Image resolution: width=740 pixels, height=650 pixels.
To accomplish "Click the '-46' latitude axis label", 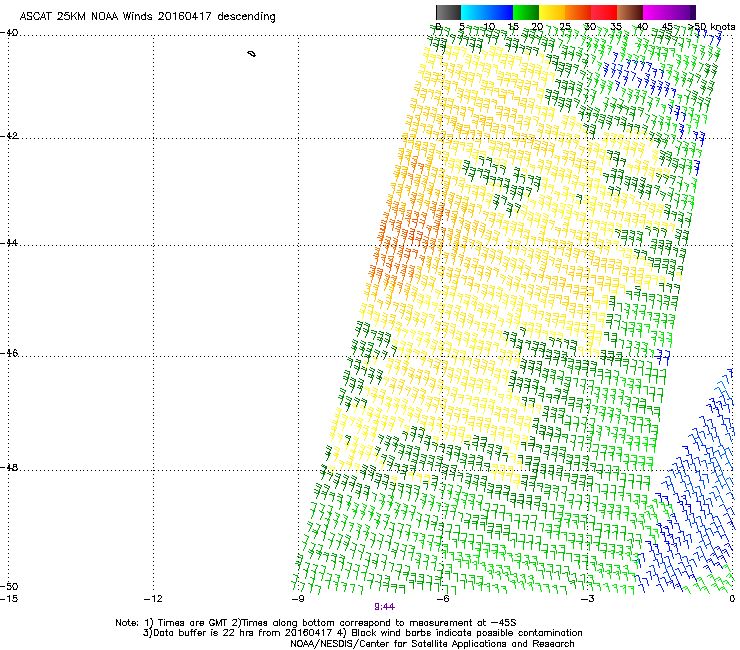I will (9, 353).
